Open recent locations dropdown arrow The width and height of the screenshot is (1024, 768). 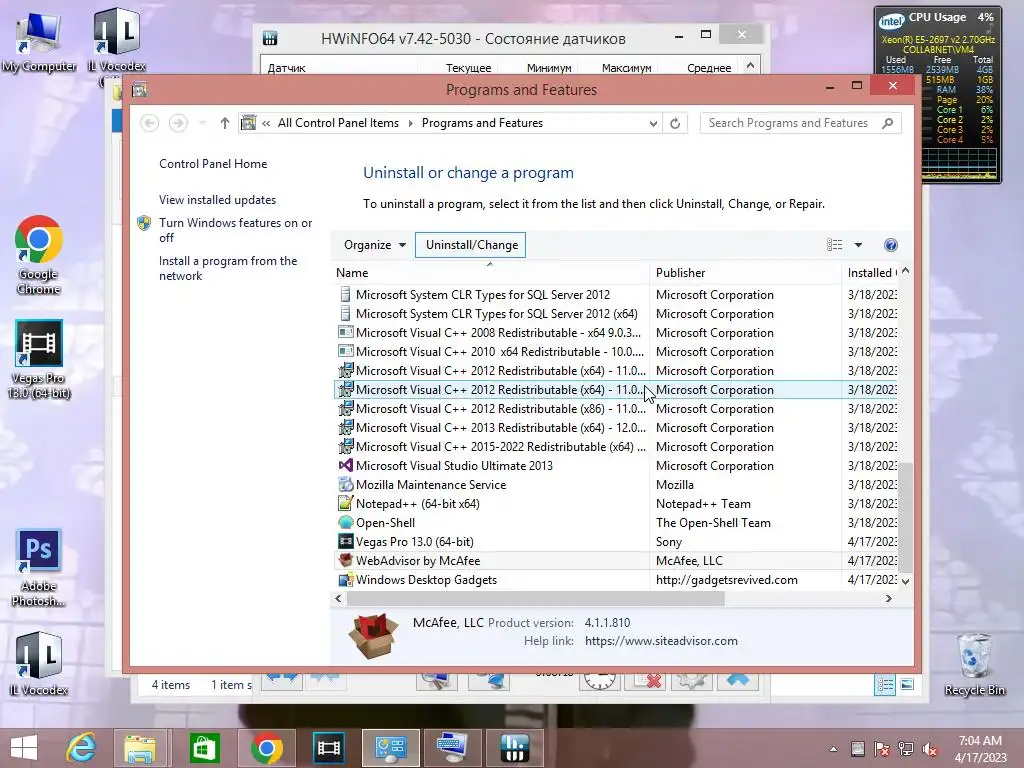point(202,123)
